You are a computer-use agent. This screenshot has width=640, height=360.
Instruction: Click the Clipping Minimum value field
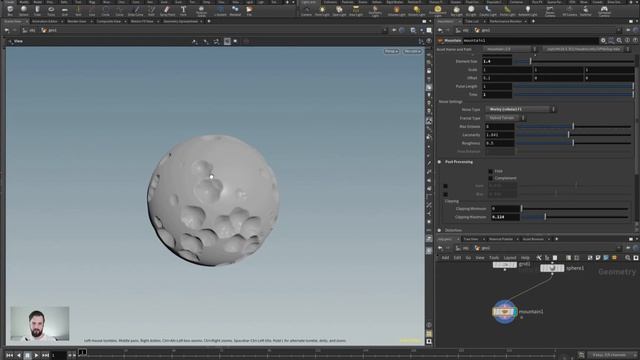505,209
